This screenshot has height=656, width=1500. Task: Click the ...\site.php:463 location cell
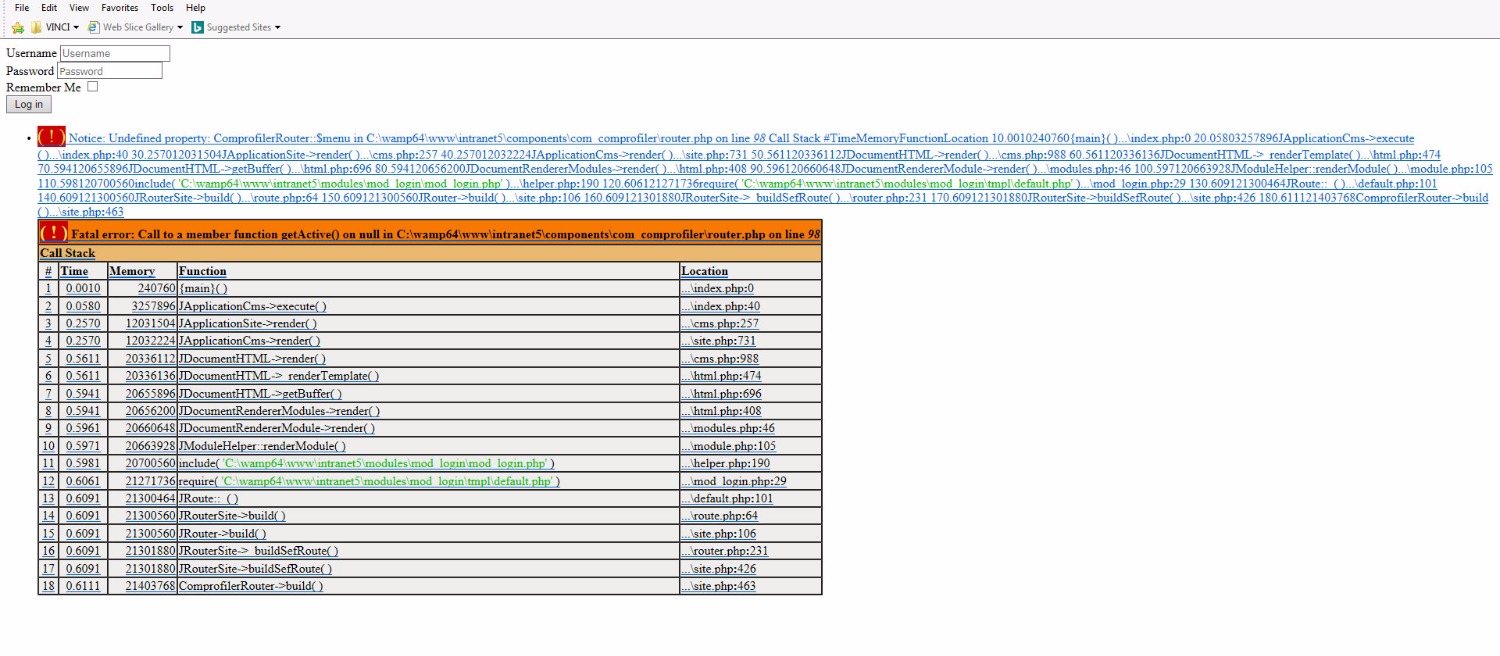coord(750,586)
